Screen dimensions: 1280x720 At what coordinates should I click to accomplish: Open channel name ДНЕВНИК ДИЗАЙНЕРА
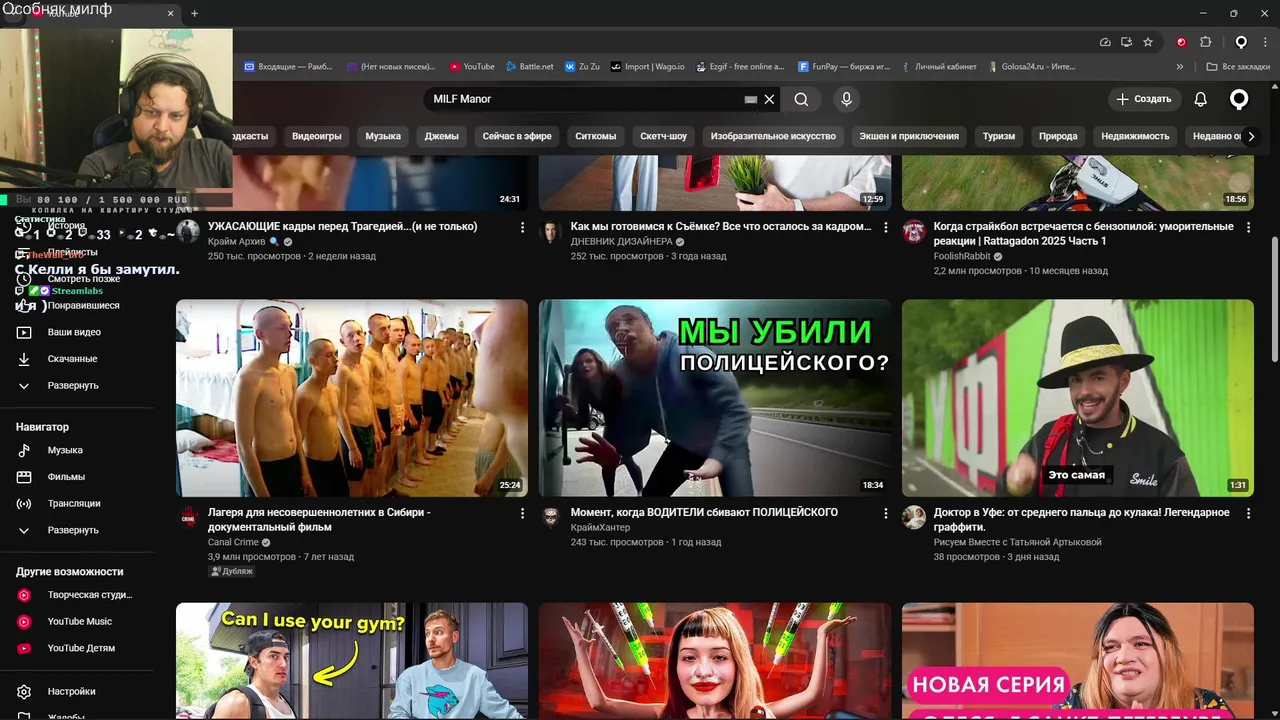tap(621, 242)
